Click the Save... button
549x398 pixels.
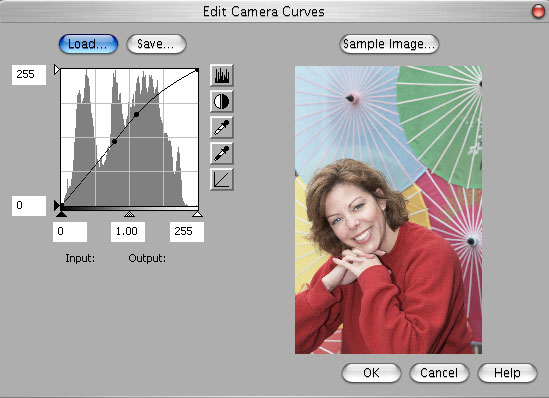coord(156,44)
